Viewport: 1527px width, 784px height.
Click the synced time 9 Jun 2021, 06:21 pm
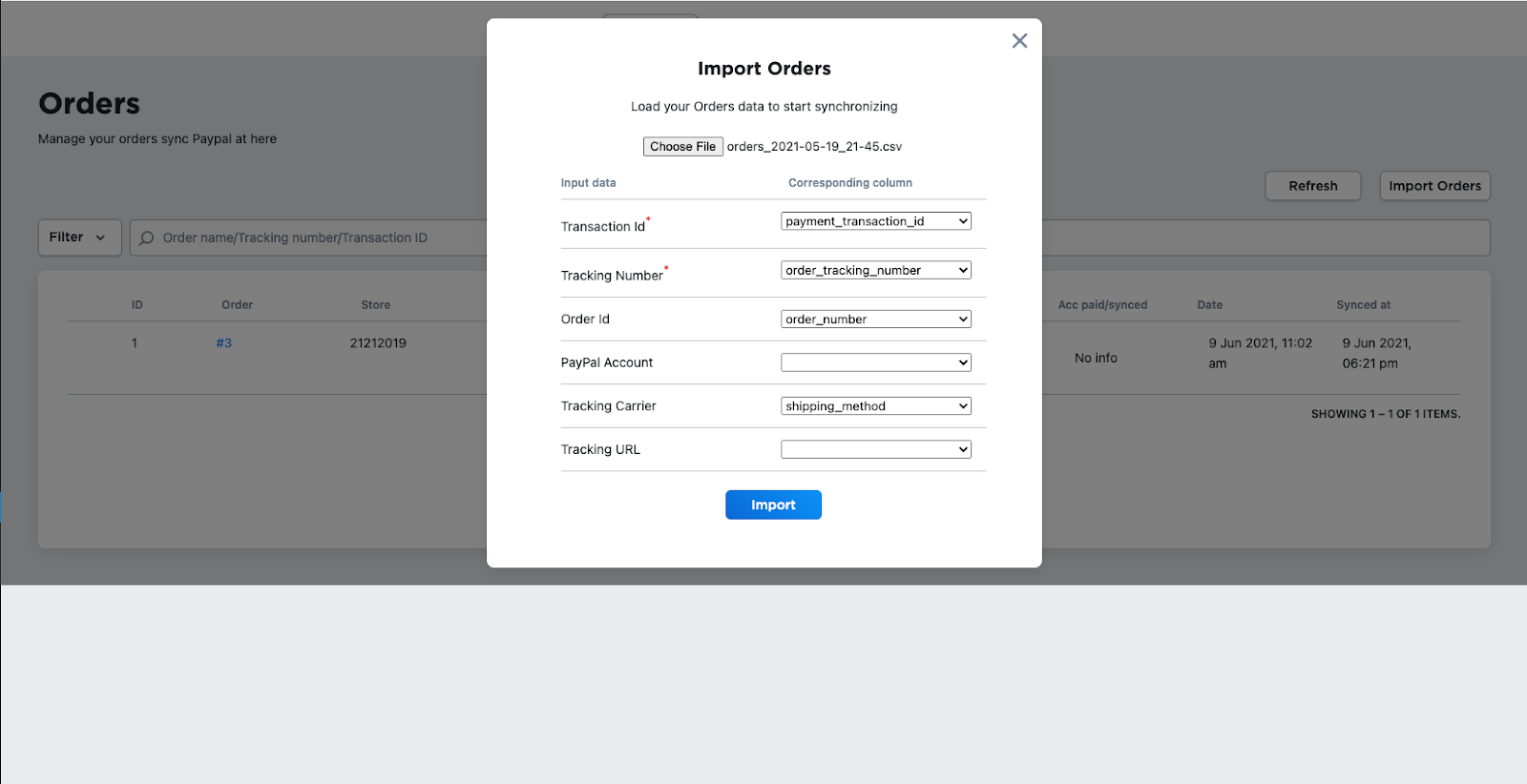[1376, 353]
